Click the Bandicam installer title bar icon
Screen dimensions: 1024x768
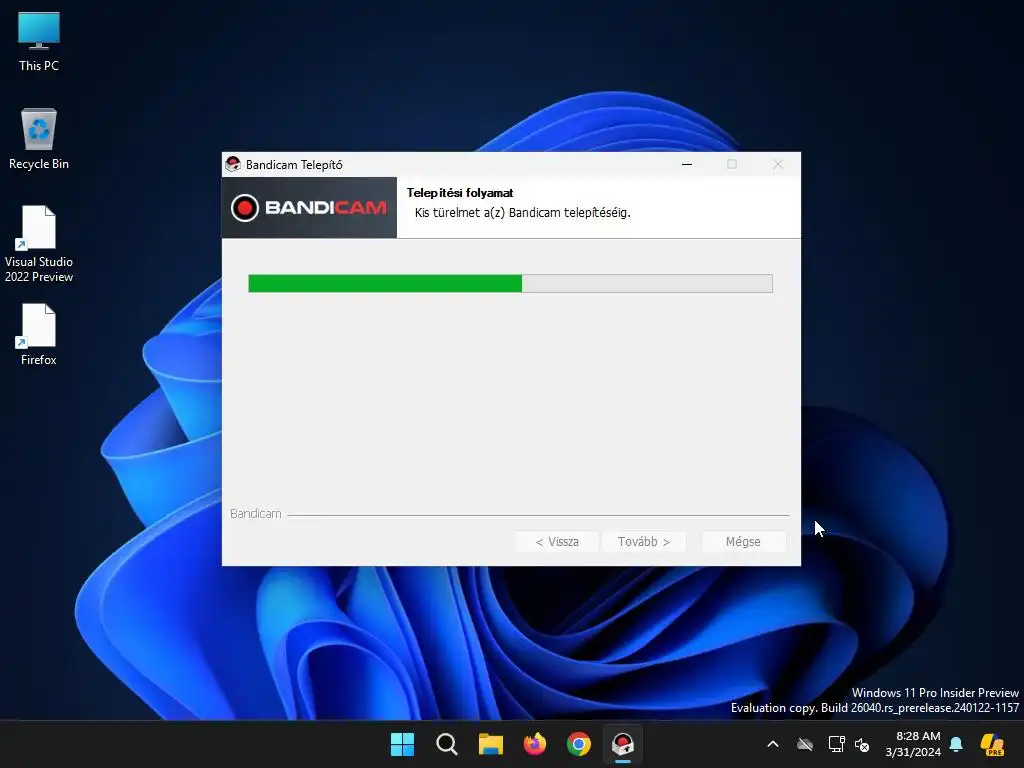[233, 164]
